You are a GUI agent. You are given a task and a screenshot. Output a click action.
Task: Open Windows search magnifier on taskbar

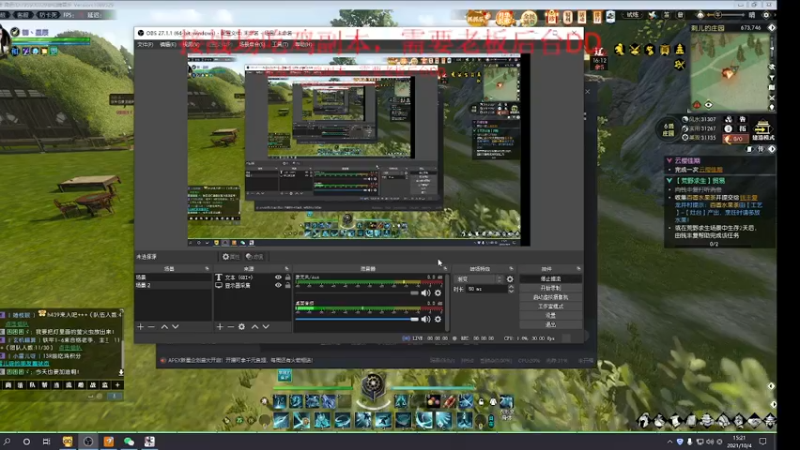(x=7, y=442)
